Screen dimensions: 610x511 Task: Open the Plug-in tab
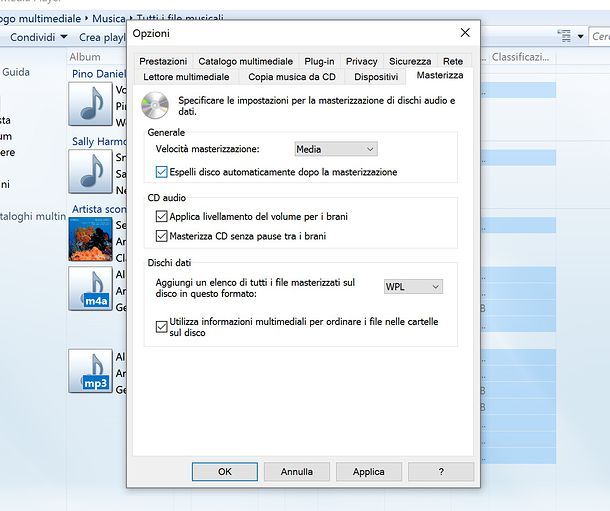[319, 61]
